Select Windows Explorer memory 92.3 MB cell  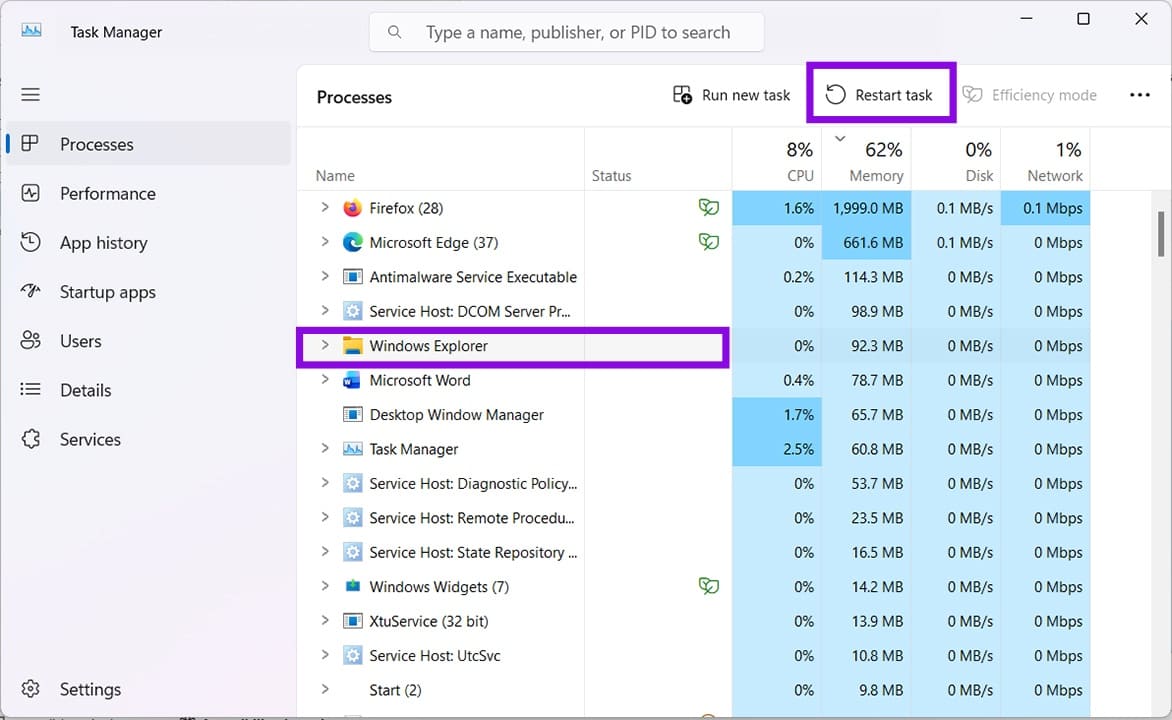coord(867,345)
